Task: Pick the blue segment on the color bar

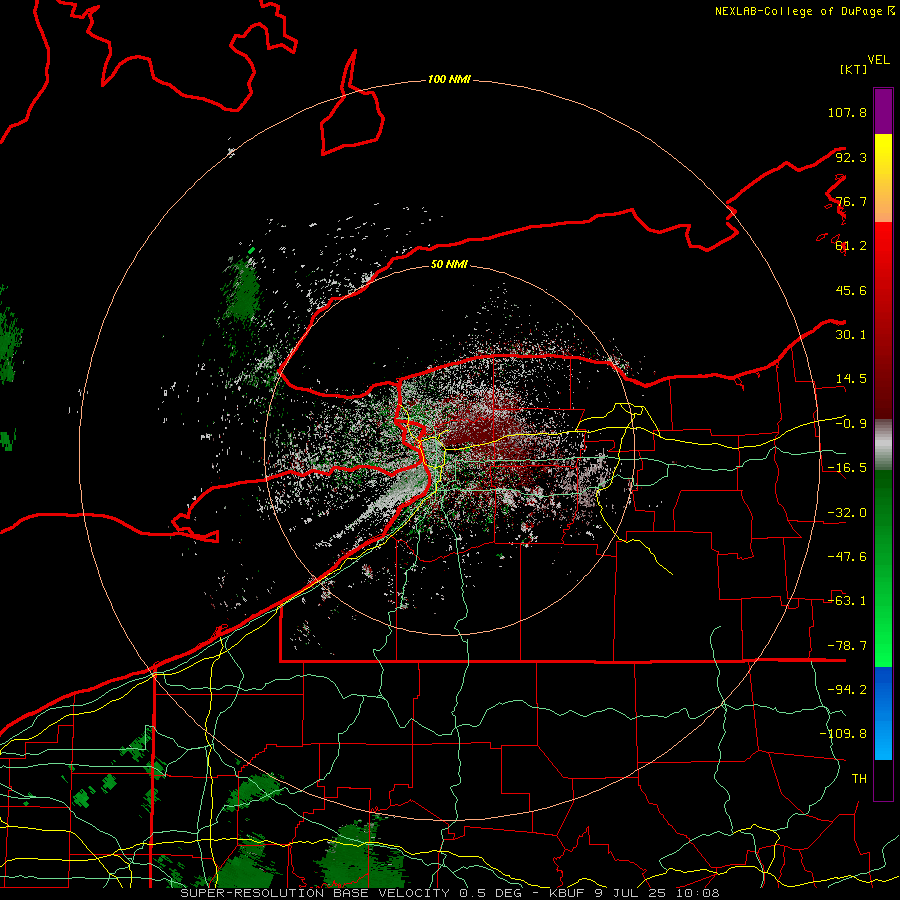Action: tap(883, 713)
